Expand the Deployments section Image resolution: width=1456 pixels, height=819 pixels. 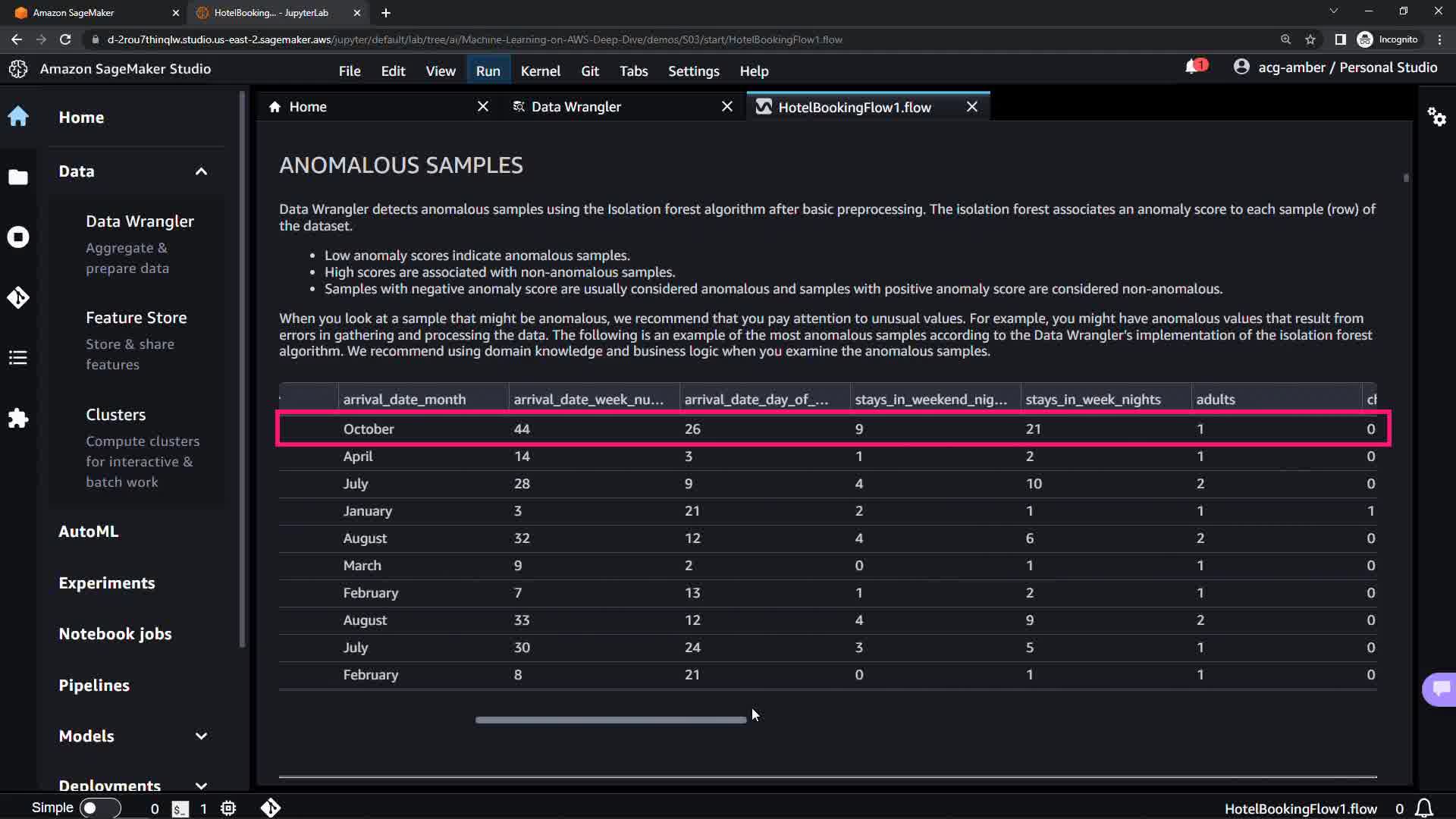pyautogui.click(x=201, y=786)
